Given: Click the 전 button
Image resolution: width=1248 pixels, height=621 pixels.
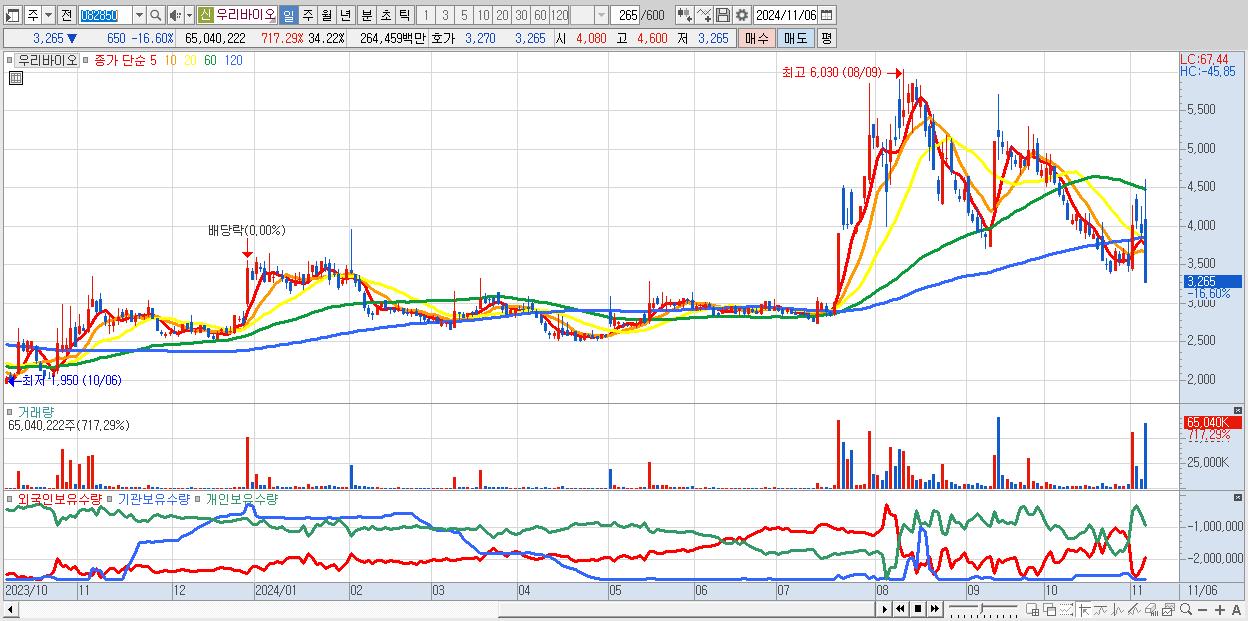Looking at the screenshot, I should (x=66, y=16).
